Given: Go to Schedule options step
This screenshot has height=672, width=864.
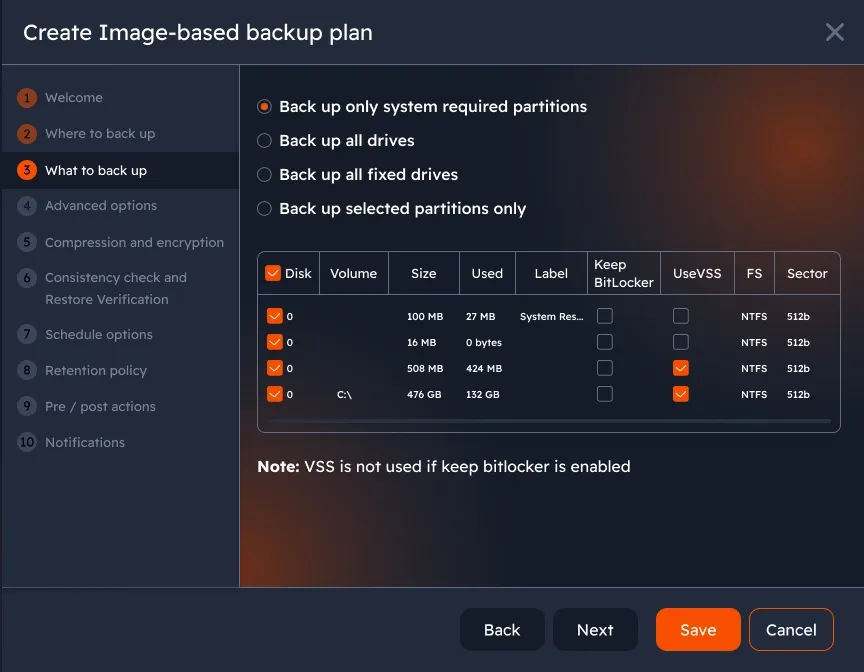Looking at the screenshot, I should [x=98, y=335].
